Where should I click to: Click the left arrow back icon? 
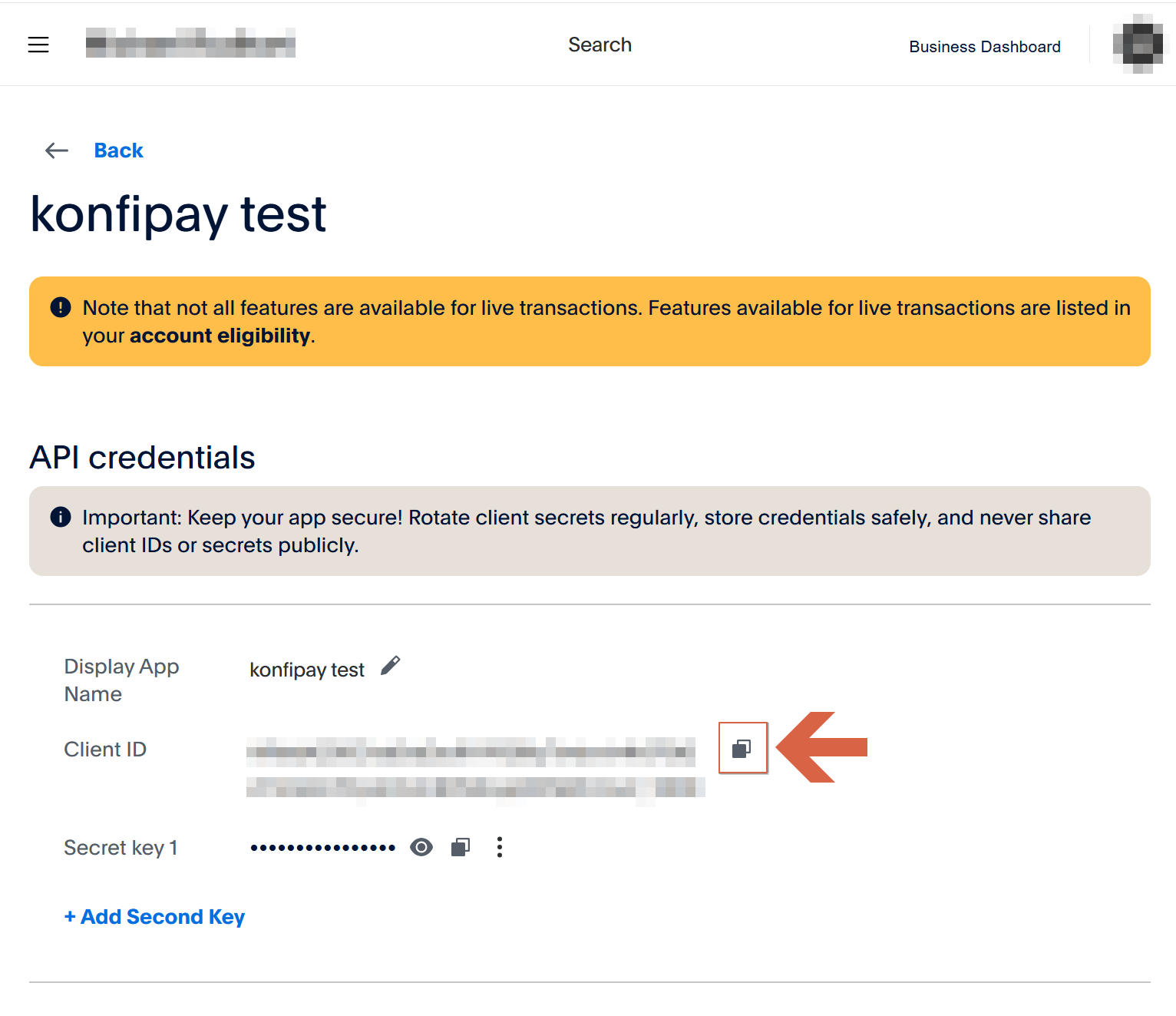57,151
